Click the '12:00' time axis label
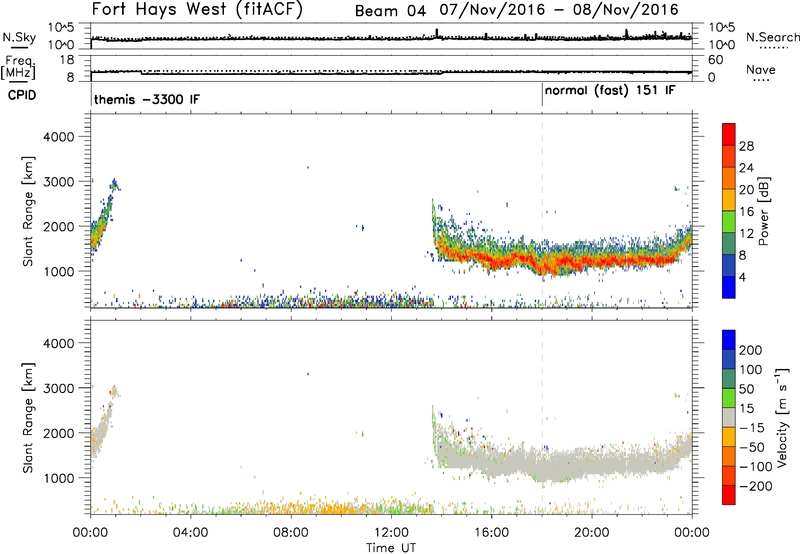 click(x=391, y=533)
